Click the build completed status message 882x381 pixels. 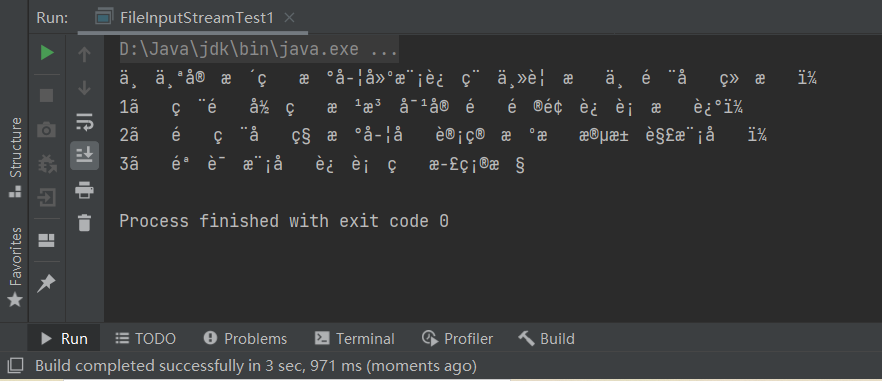pyautogui.click(x=256, y=367)
